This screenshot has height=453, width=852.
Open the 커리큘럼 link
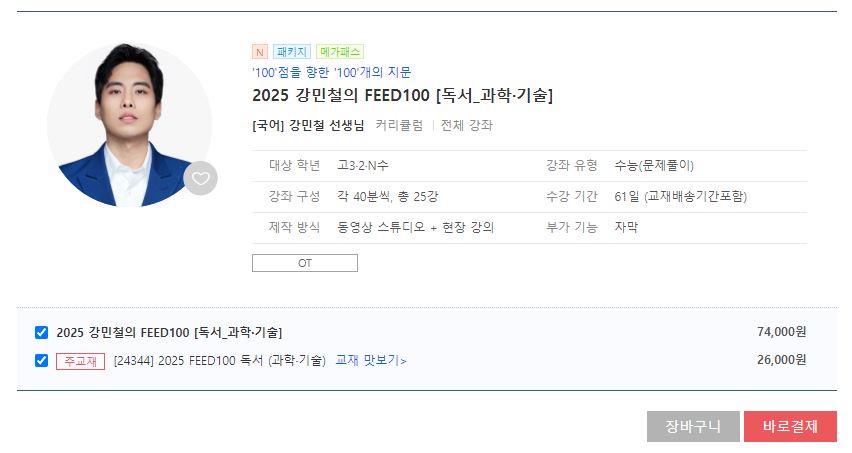[x=399, y=125]
